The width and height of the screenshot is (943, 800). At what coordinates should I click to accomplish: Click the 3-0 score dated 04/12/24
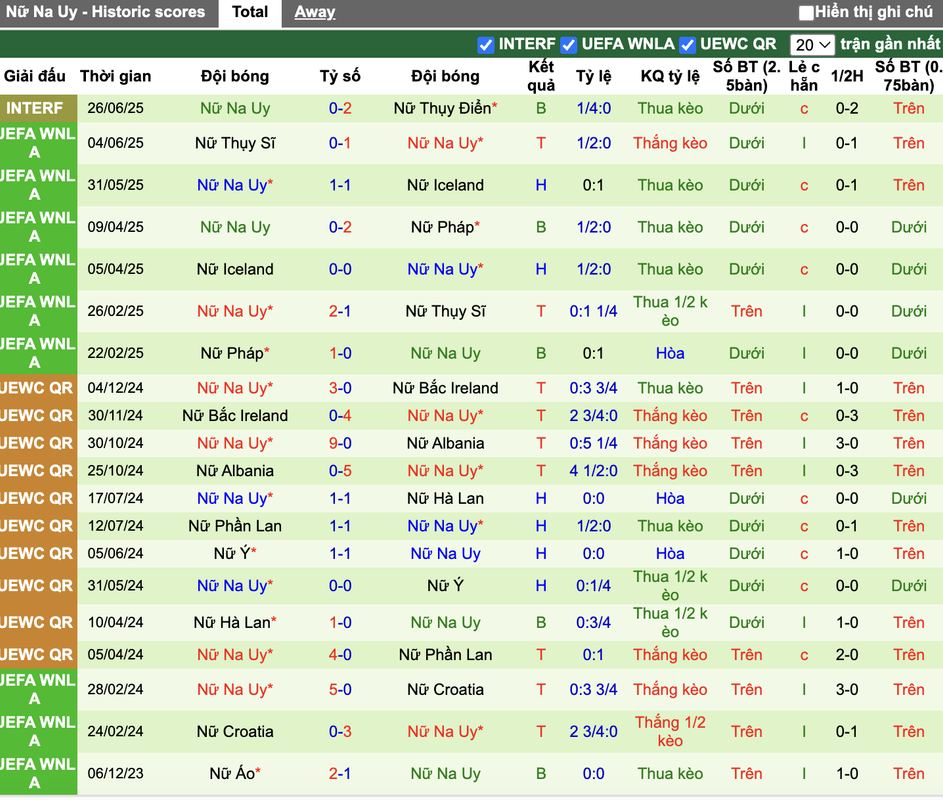pos(340,388)
